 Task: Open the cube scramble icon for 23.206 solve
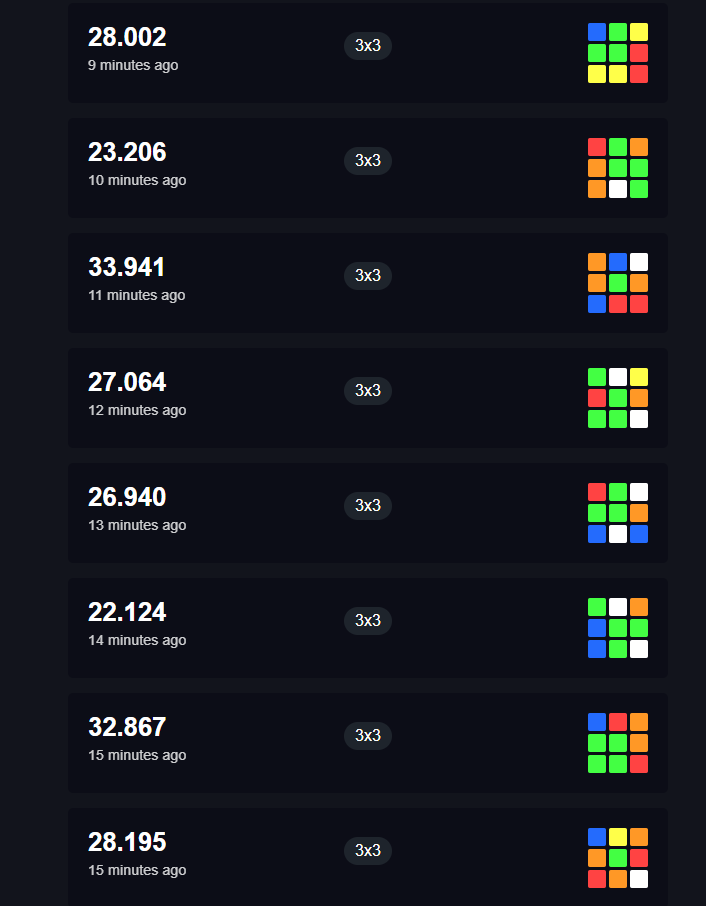pos(618,168)
